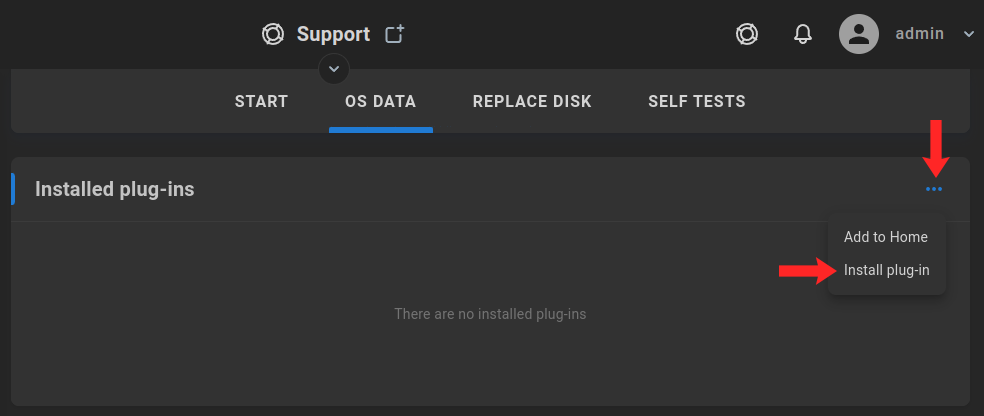The width and height of the screenshot is (984, 416).
Task: Click the admin user avatar
Action: pos(858,34)
